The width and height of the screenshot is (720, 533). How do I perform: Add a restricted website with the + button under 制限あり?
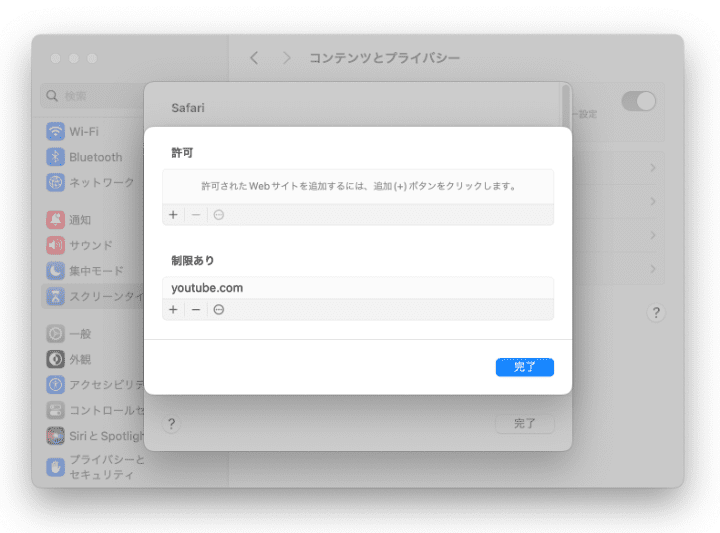[x=173, y=310]
